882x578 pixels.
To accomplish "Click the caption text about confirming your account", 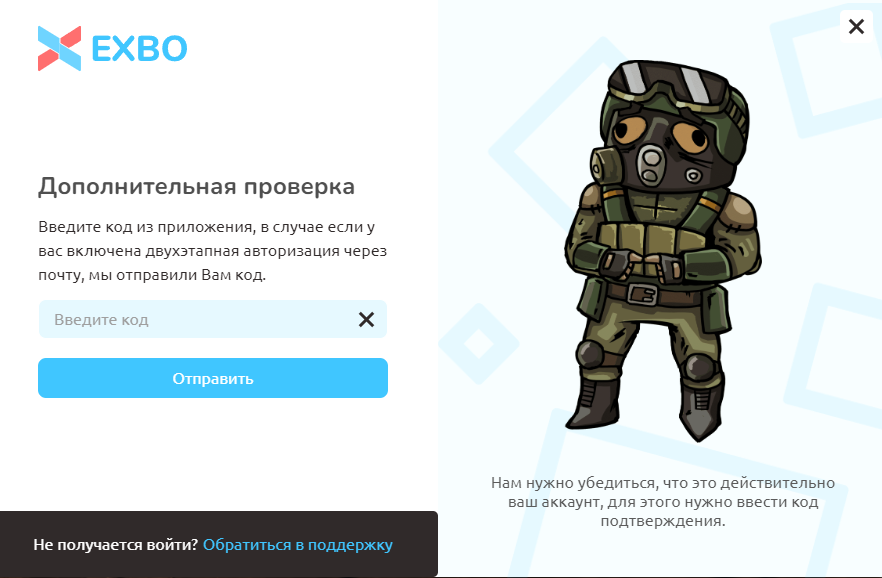I will (x=663, y=502).
